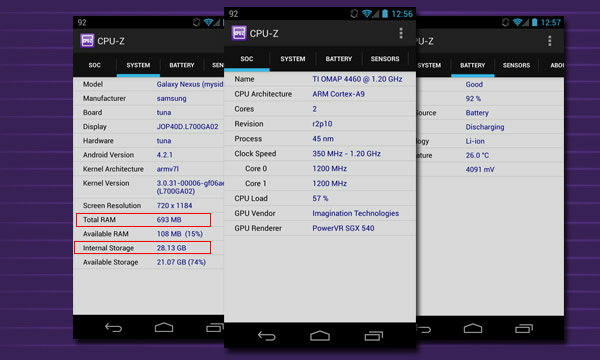Tap Recent apps button on middle screen
The width and height of the screenshot is (600, 360).
point(373,336)
